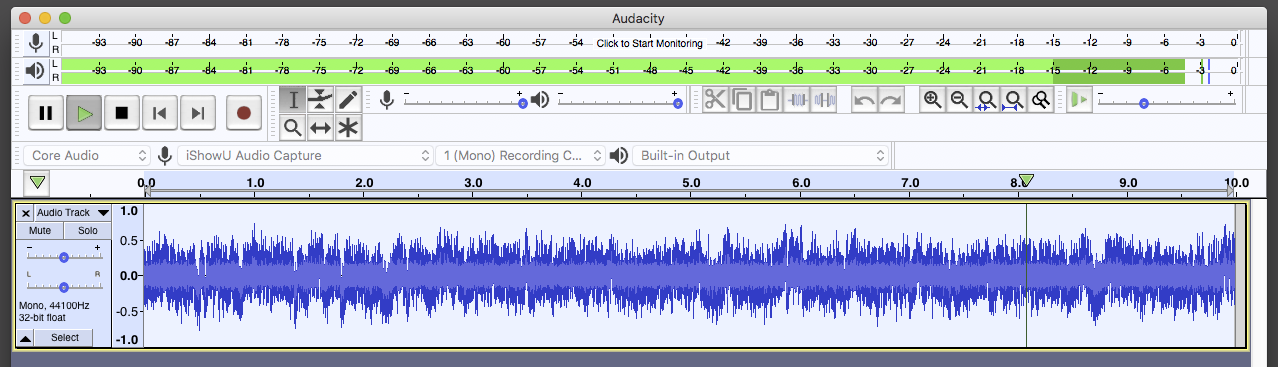Adjust the track gain slider
This screenshot has width=1278, height=367.
click(64, 257)
